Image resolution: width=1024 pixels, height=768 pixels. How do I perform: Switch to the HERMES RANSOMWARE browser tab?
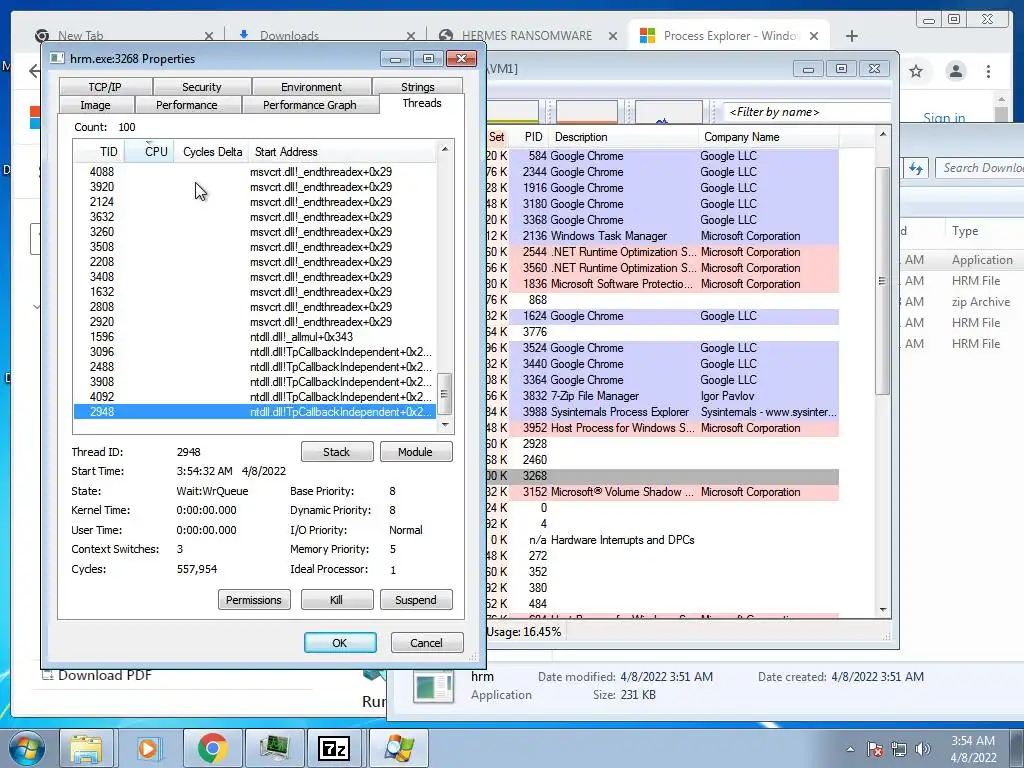tap(527, 36)
